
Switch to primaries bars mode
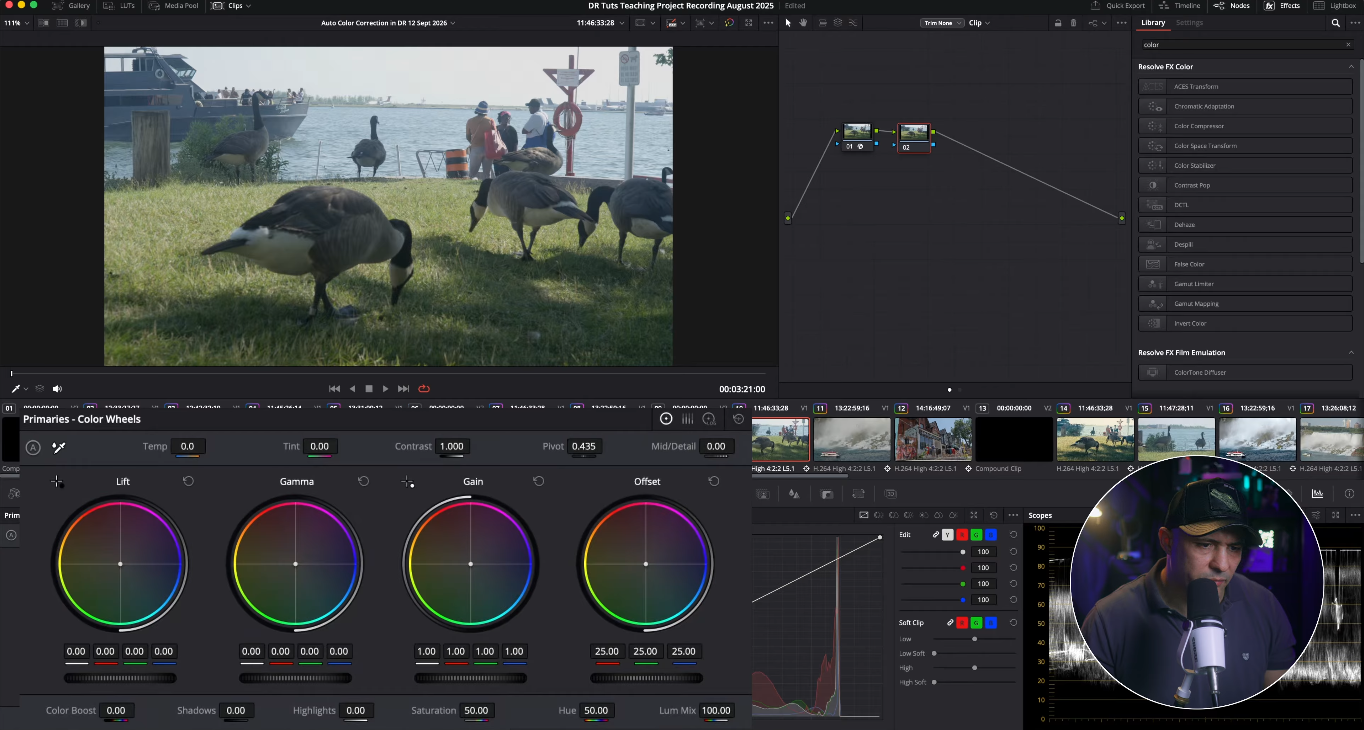tap(688, 419)
